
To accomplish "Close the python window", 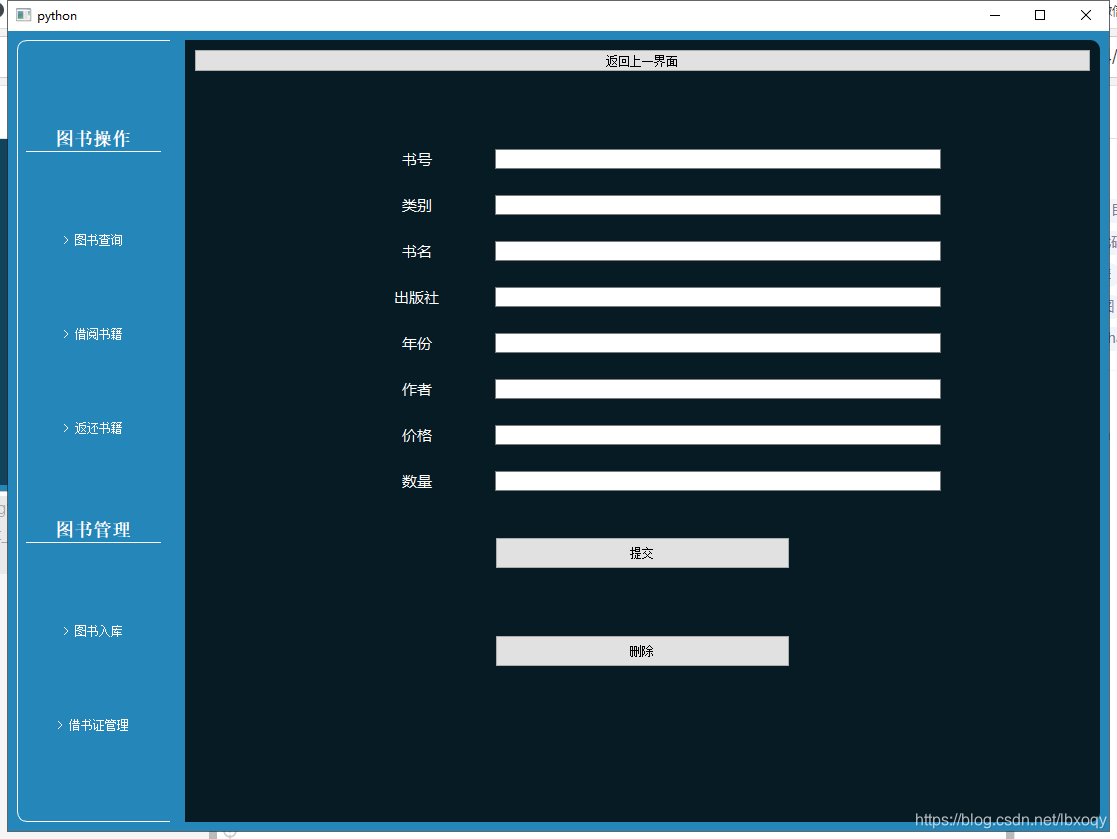I will tap(1086, 15).
